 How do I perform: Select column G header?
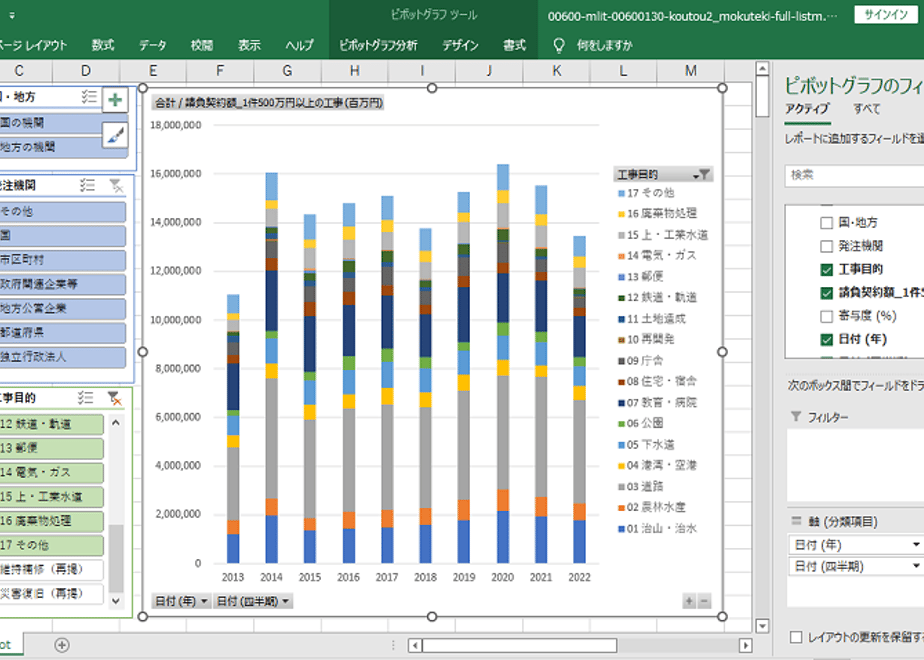point(287,71)
